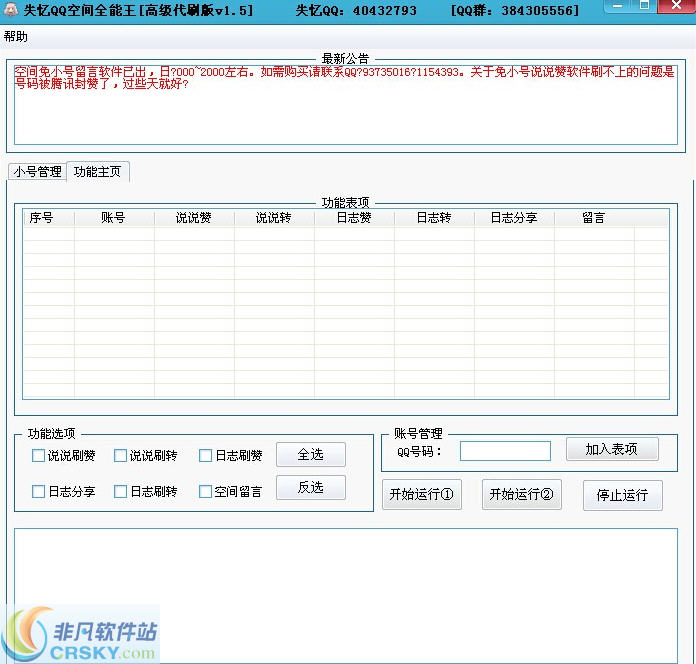Click 开始运行① button
The image size is (696, 664).
pyautogui.click(x=422, y=494)
